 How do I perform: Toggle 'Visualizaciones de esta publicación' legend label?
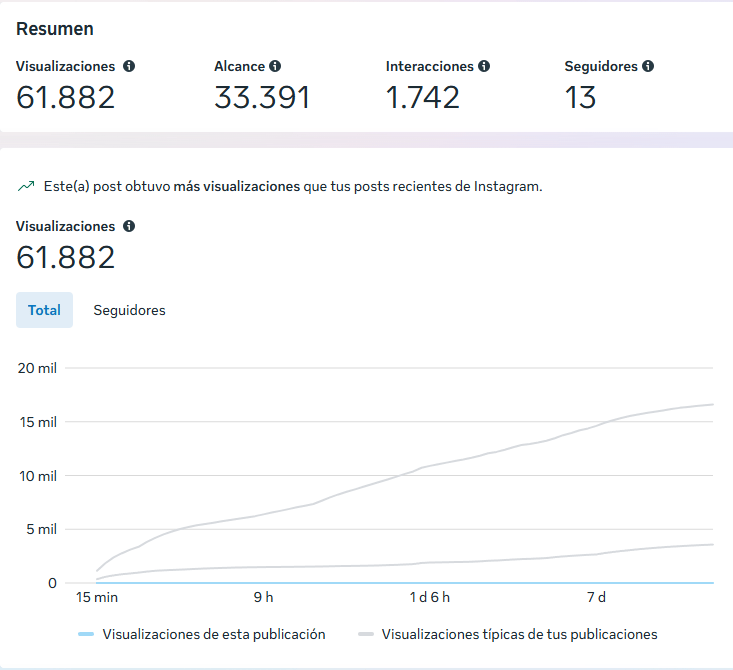[213, 634]
